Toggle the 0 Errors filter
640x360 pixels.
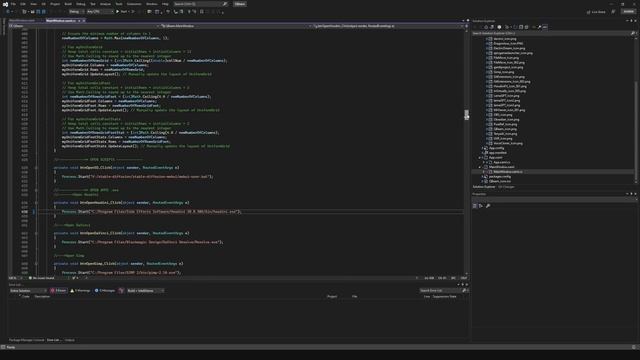pos(59,291)
